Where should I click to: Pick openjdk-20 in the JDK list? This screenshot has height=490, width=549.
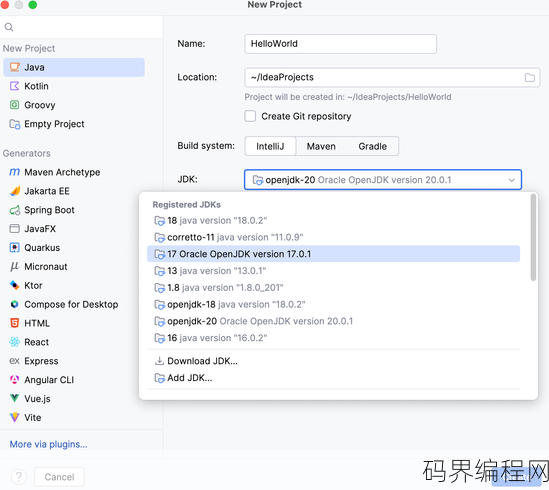click(x=333, y=321)
